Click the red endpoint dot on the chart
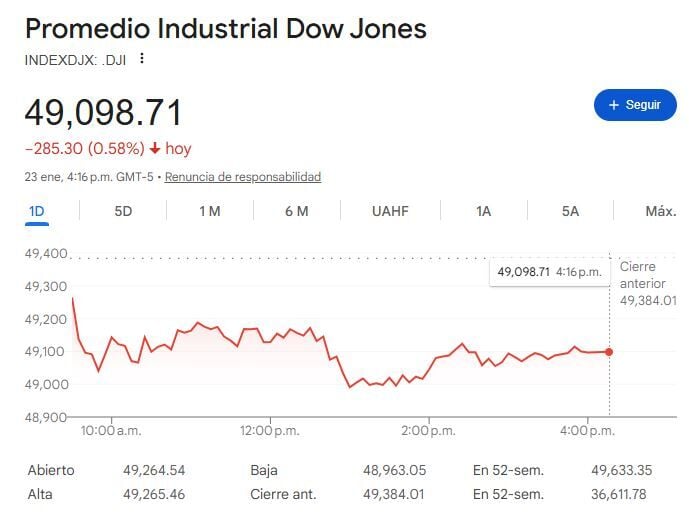 609,352
